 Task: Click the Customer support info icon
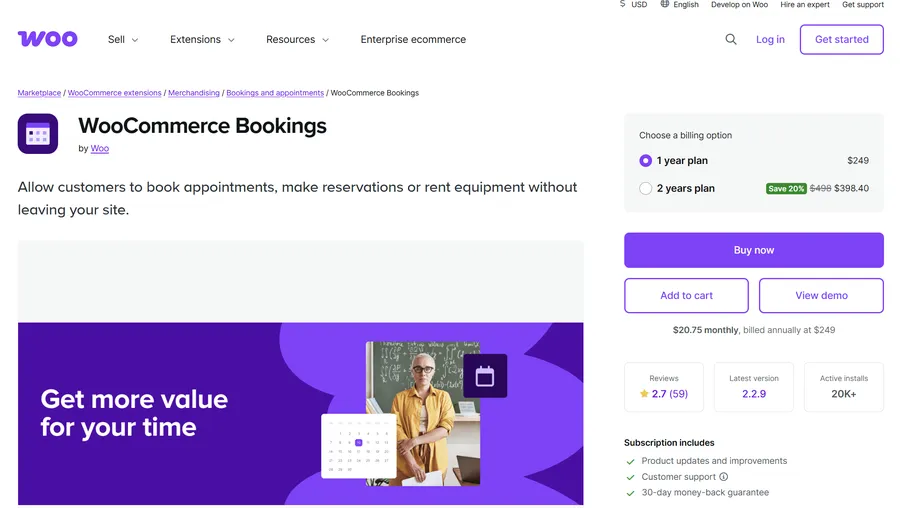tap(724, 477)
